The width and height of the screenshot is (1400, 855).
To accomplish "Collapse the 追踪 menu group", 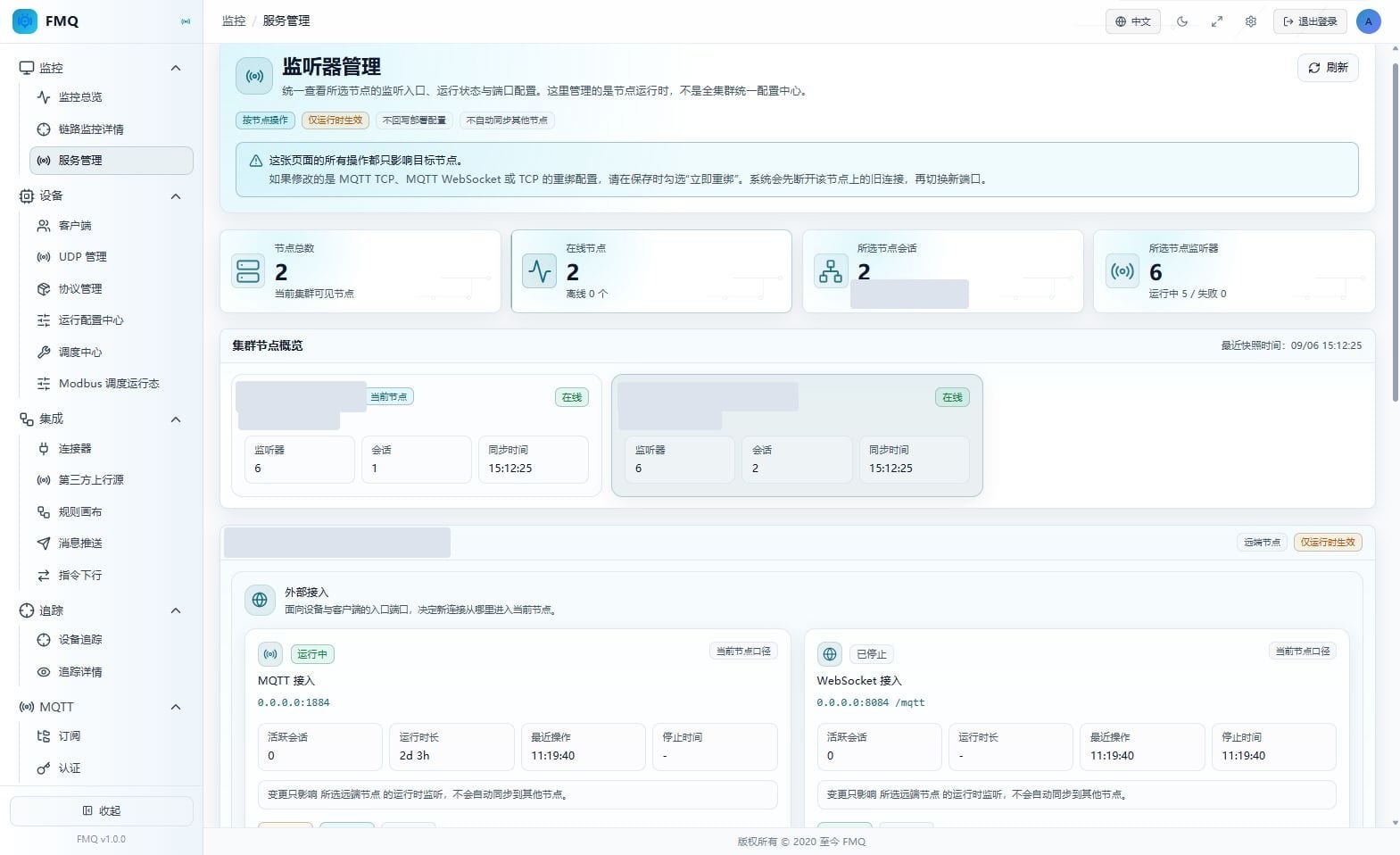I will [176, 610].
